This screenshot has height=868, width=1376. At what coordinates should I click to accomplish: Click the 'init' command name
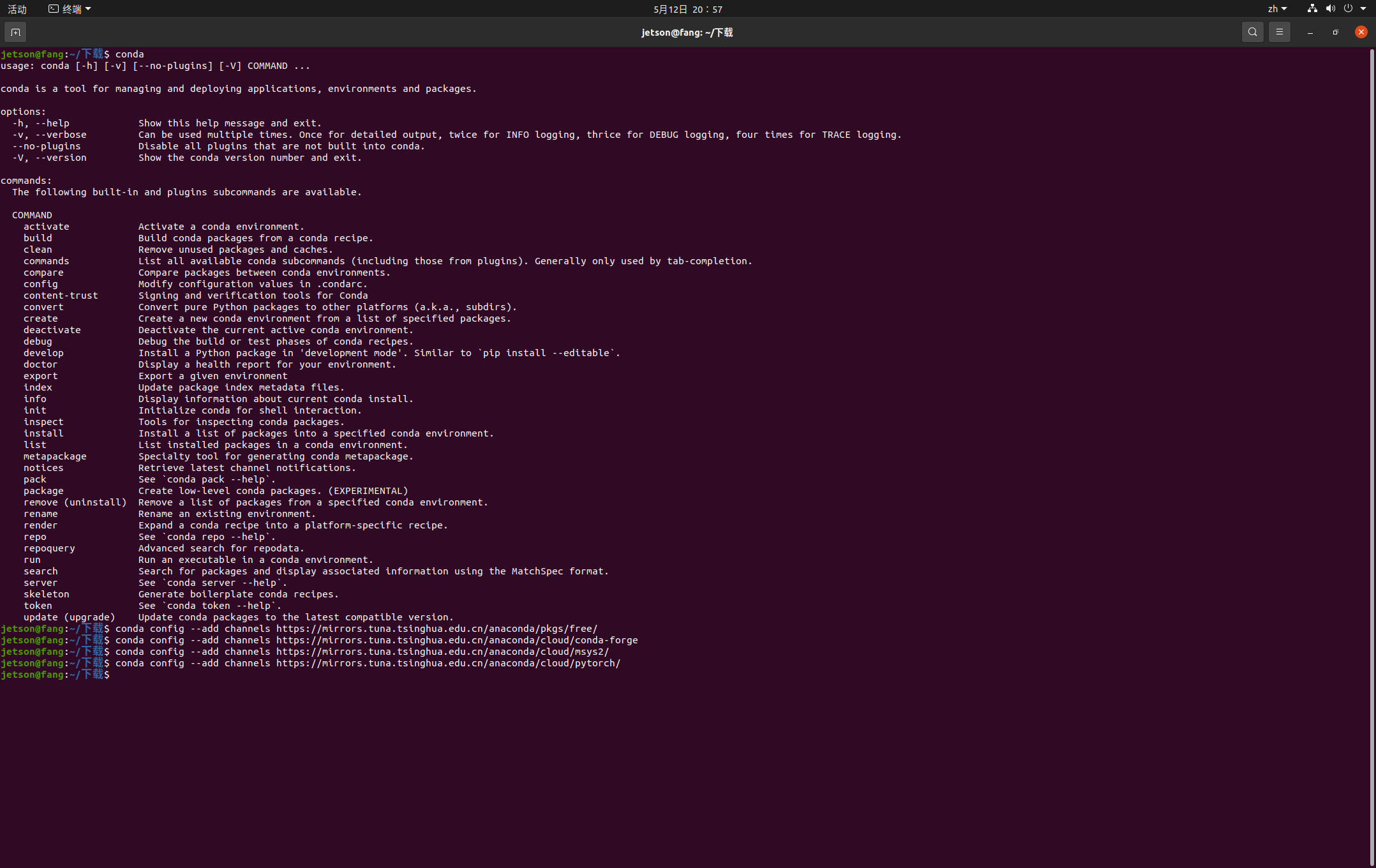pyautogui.click(x=35, y=410)
